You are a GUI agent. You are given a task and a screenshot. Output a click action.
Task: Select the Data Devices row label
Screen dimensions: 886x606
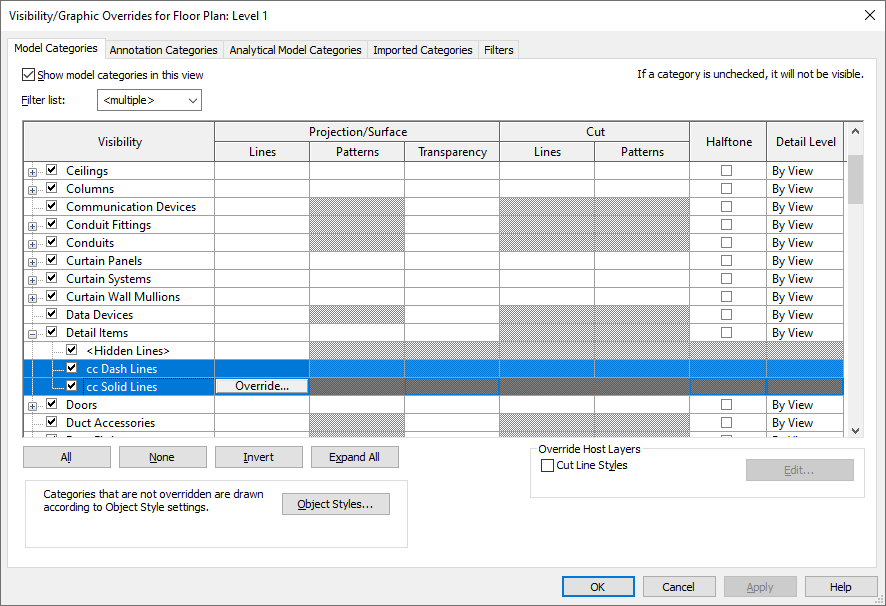point(99,315)
